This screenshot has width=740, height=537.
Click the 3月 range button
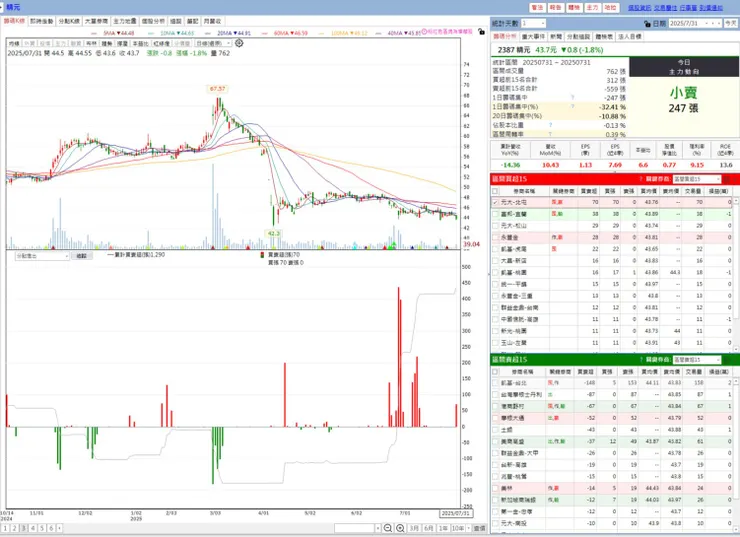414,528
